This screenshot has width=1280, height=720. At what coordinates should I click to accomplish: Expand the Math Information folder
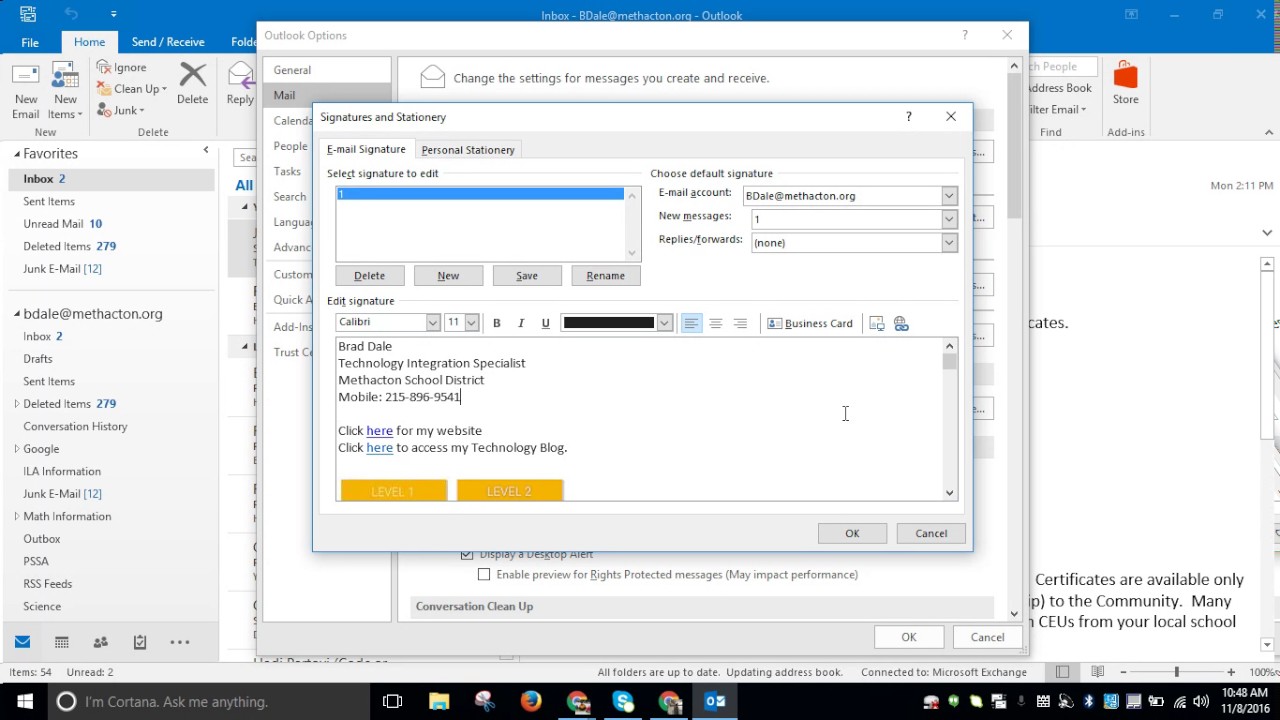(17, 517)
